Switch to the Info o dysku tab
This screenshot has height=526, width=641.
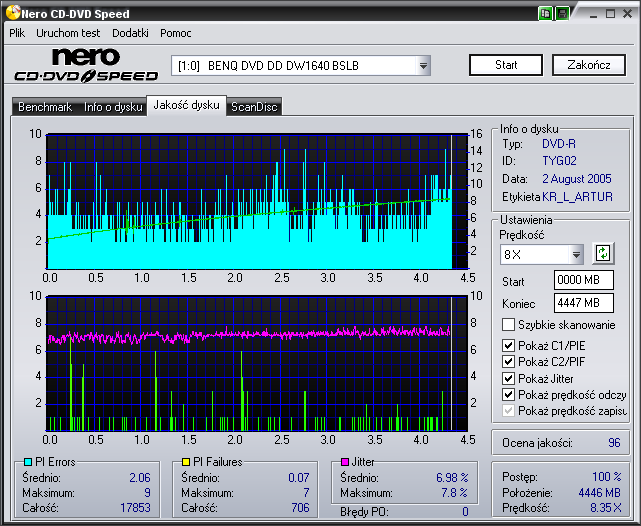click(113, 107)
